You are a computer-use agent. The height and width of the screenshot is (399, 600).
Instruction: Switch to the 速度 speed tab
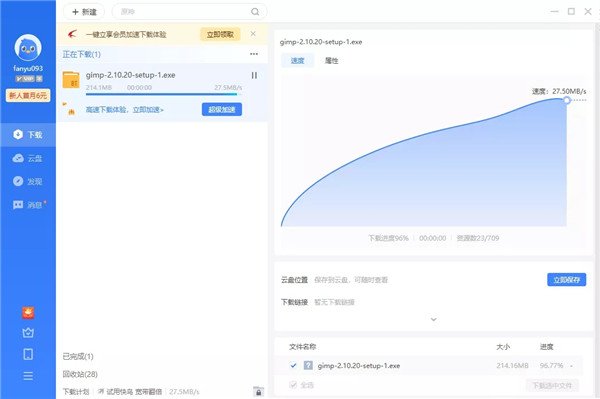(x=297, y=60)
